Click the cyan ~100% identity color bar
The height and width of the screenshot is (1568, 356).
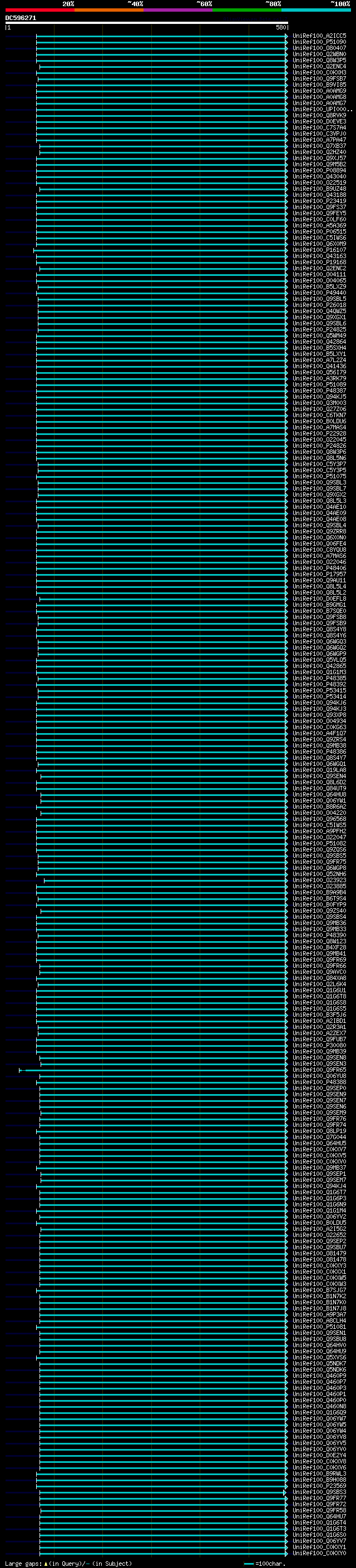point(317,11)
